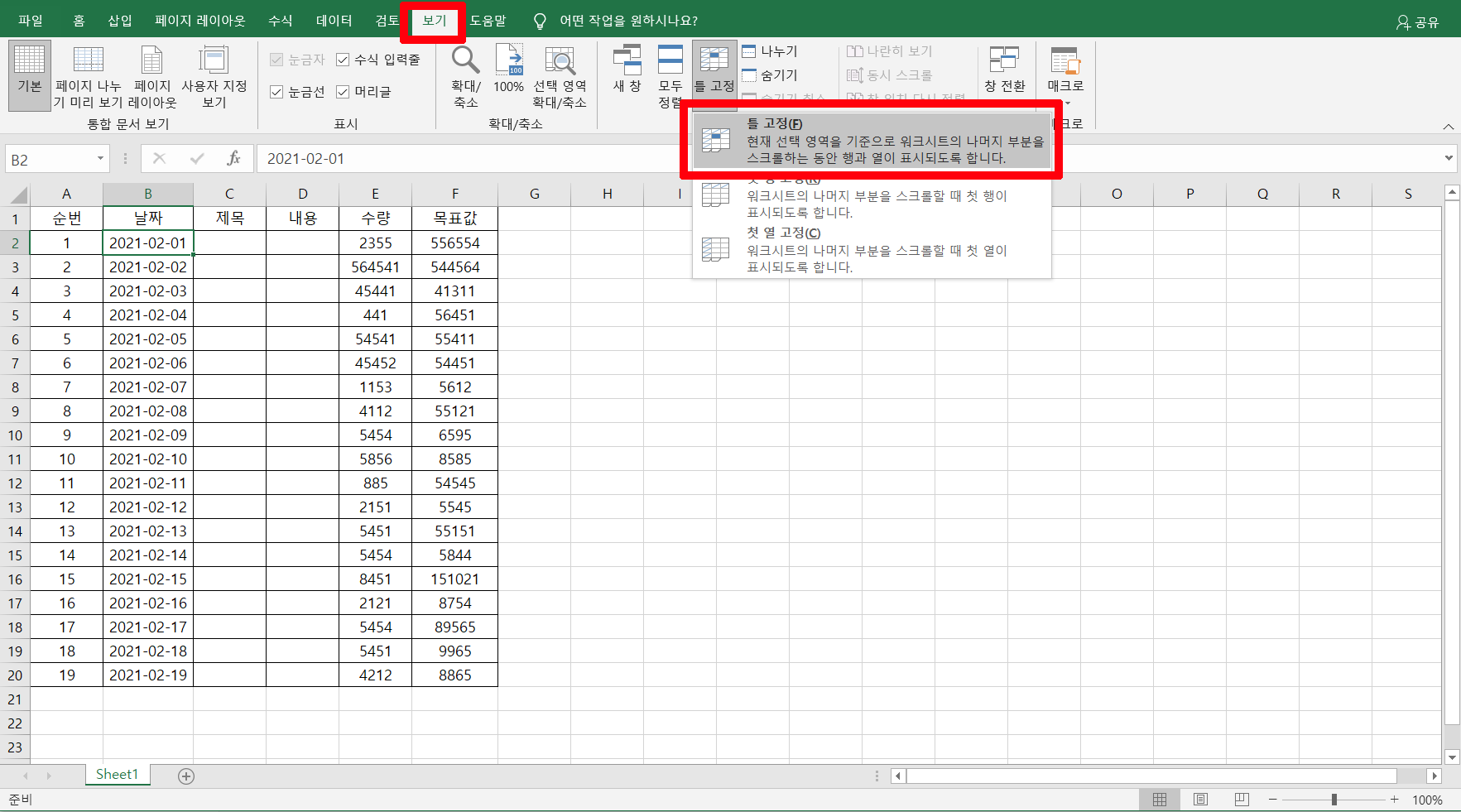Collapse the ribbon with chevron

coord(1449,126)
